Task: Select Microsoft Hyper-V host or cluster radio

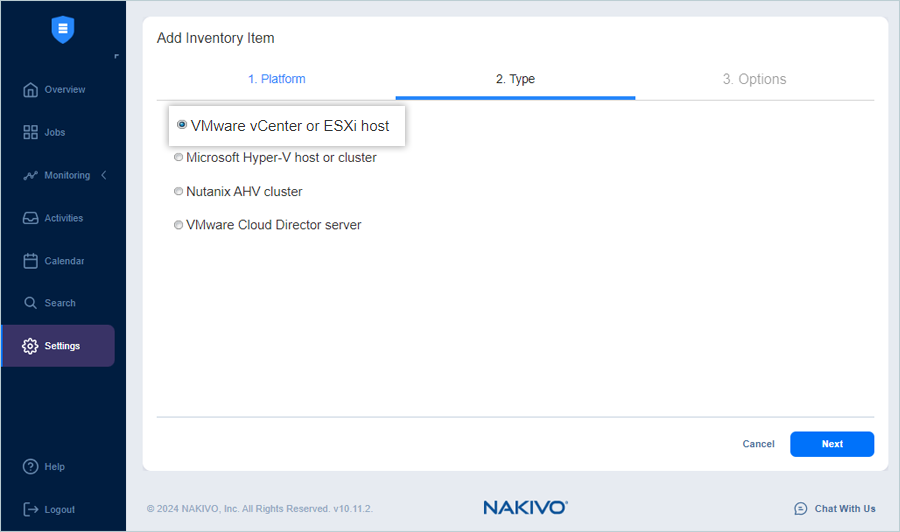Action: coord(179,157)
